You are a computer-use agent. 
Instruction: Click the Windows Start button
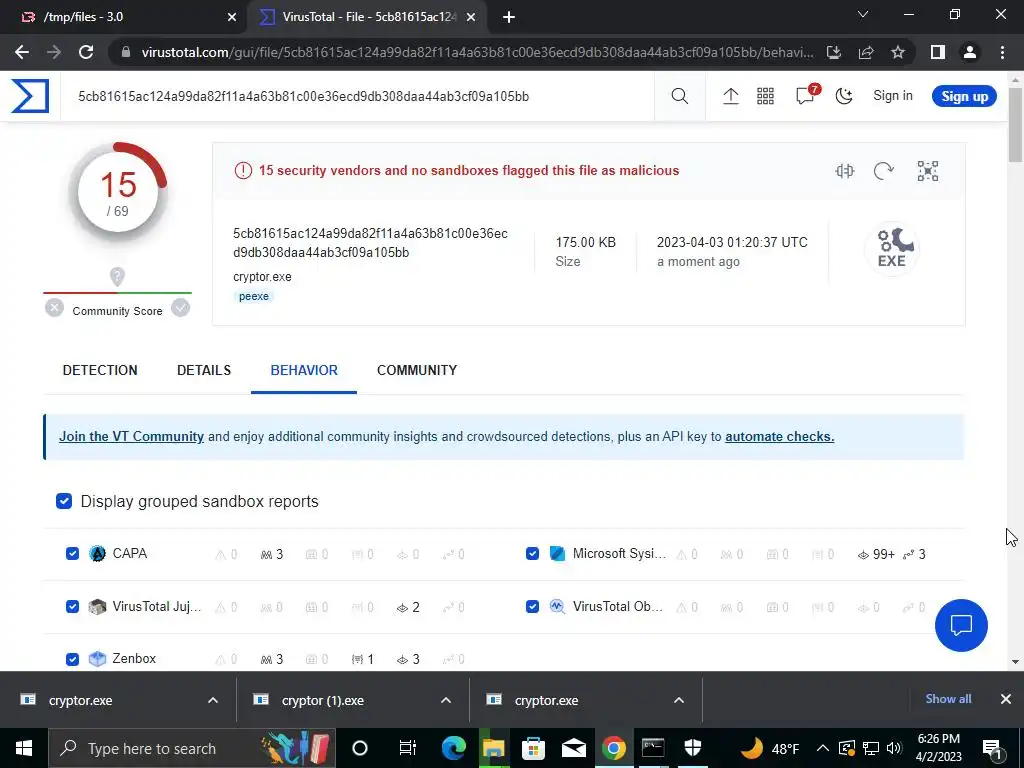tap(24, 748)
